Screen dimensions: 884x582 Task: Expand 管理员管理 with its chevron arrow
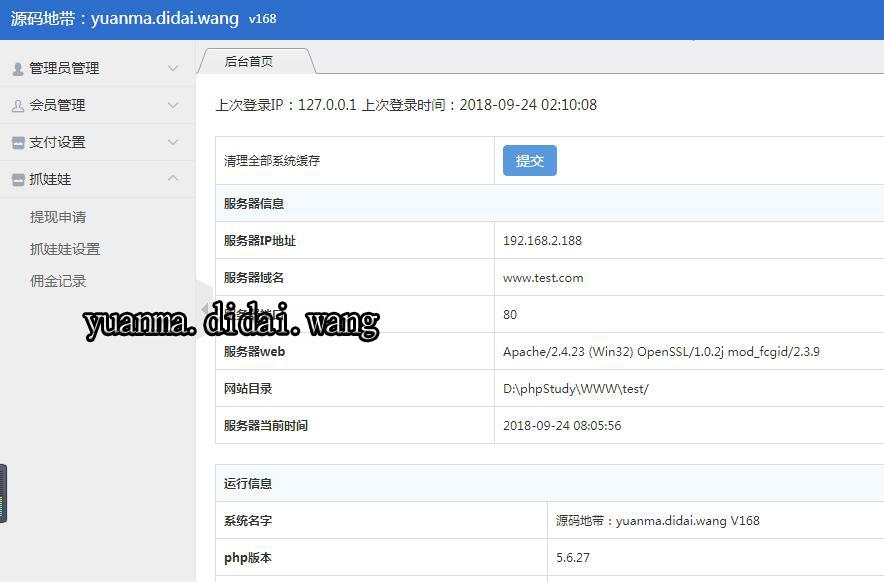coord(173,69)
